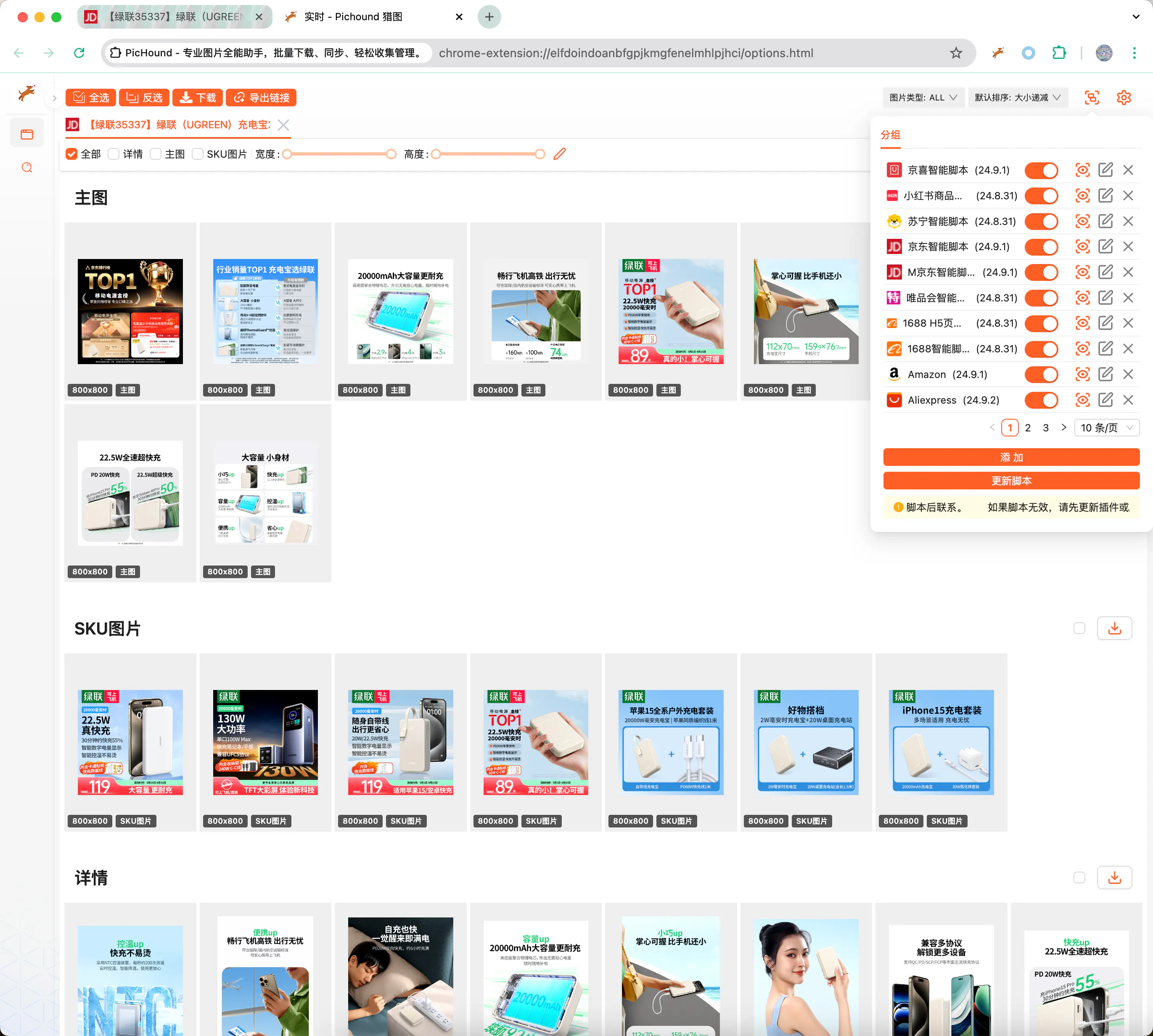Viewport: 1153px width, 1036px height.
Task: Download all SKU图片 section images
Action: point(1114,628)
